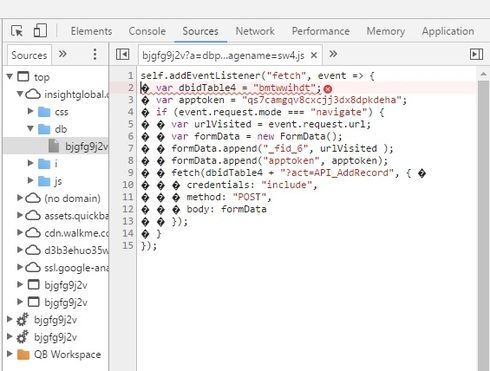Go to the Performance tab

[321, 31]
